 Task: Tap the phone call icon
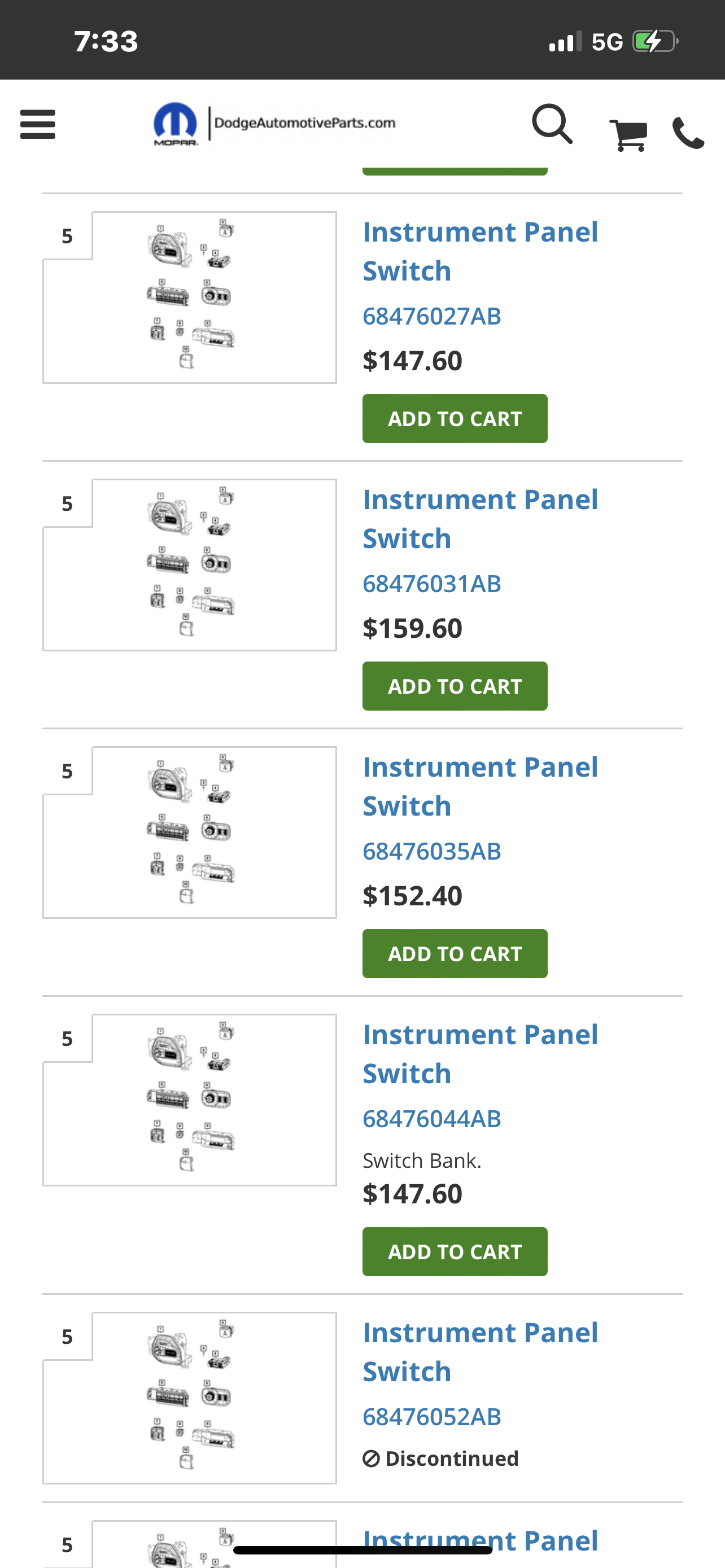(688, 133)
